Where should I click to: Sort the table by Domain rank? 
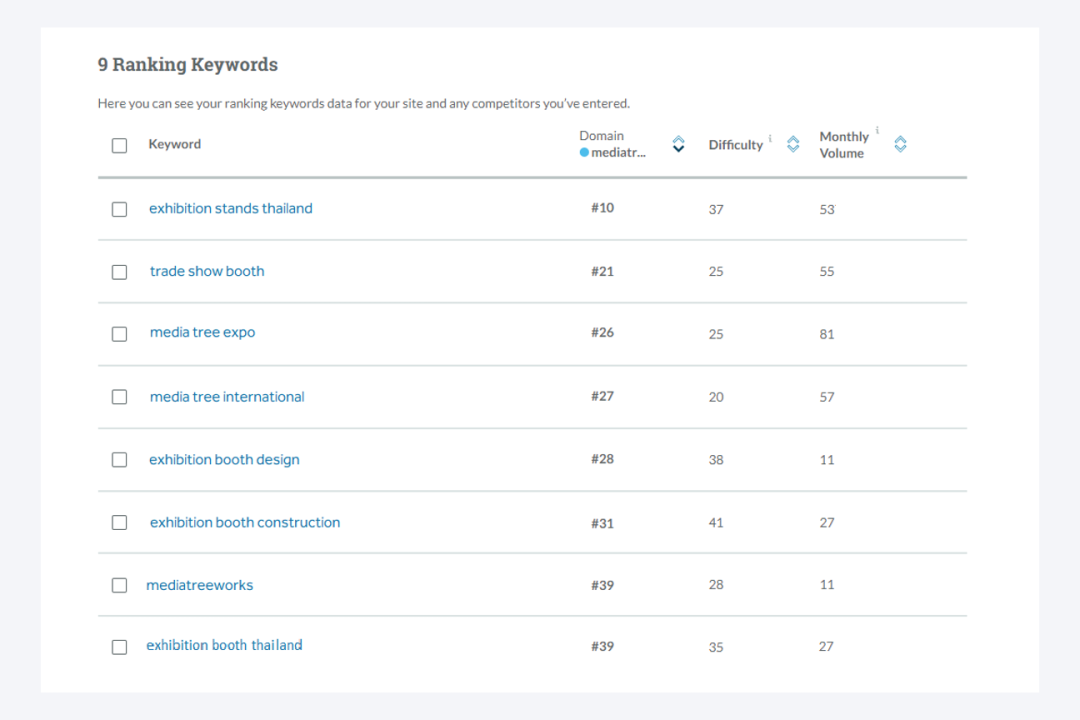(678, 144)
